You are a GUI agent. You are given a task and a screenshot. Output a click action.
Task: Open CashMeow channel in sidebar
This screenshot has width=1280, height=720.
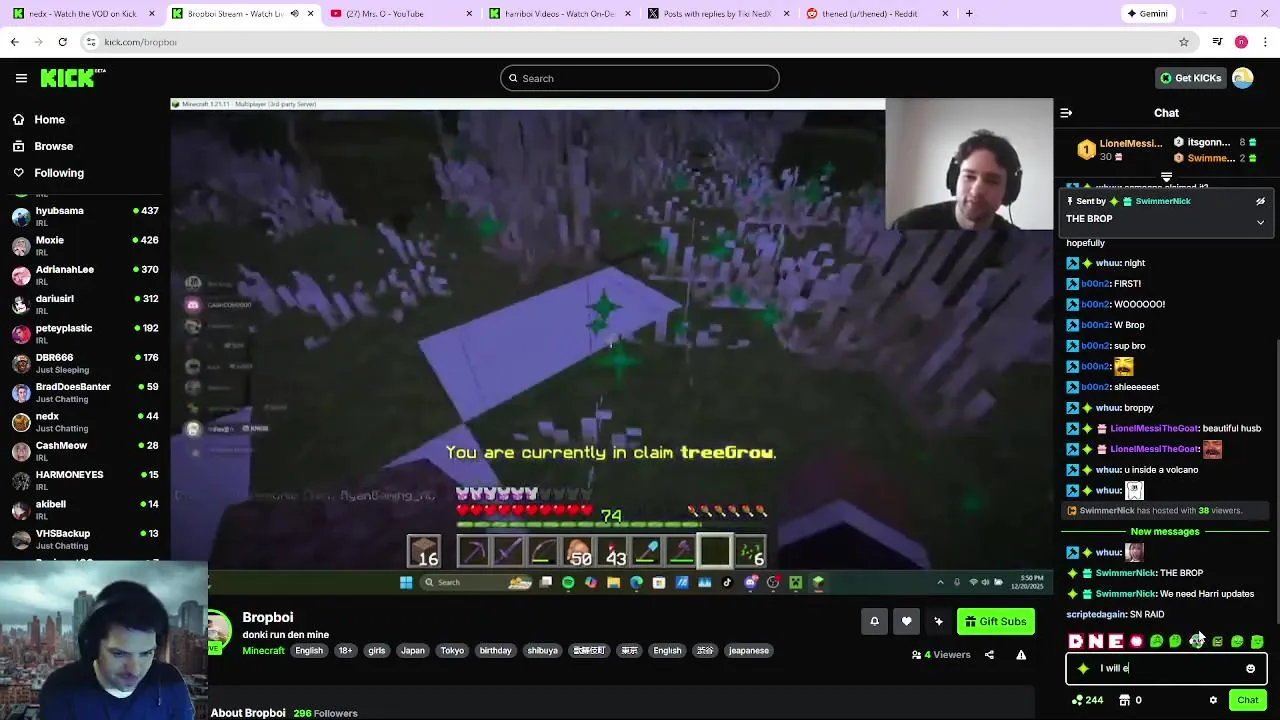point(85,451)
